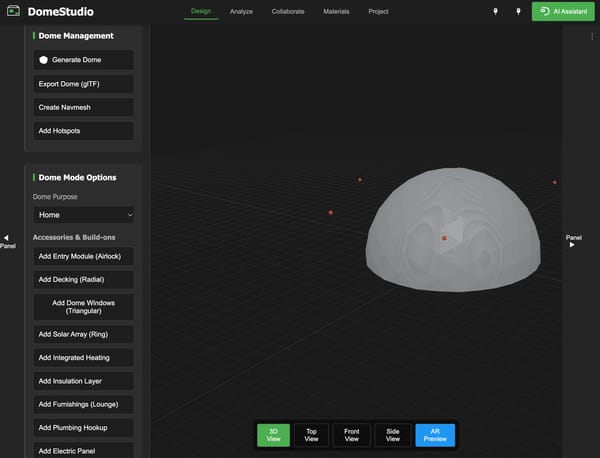Click Create Navmesh
The width and height of the screenshot is (600, 458).
(x=83, y=107)
